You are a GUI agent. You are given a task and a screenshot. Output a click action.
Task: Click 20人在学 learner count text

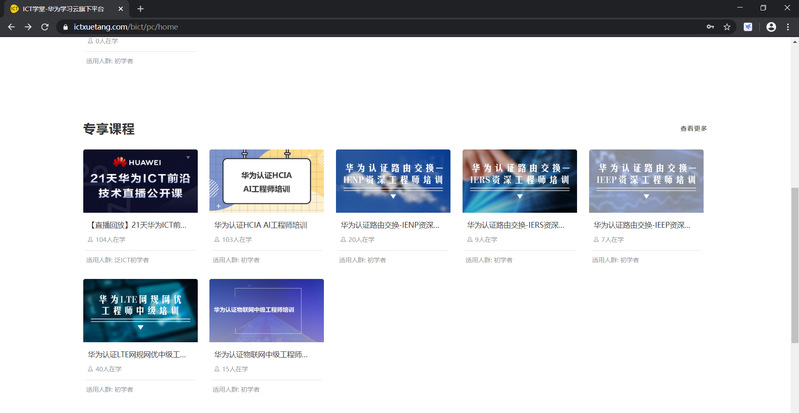coord(361,240)
